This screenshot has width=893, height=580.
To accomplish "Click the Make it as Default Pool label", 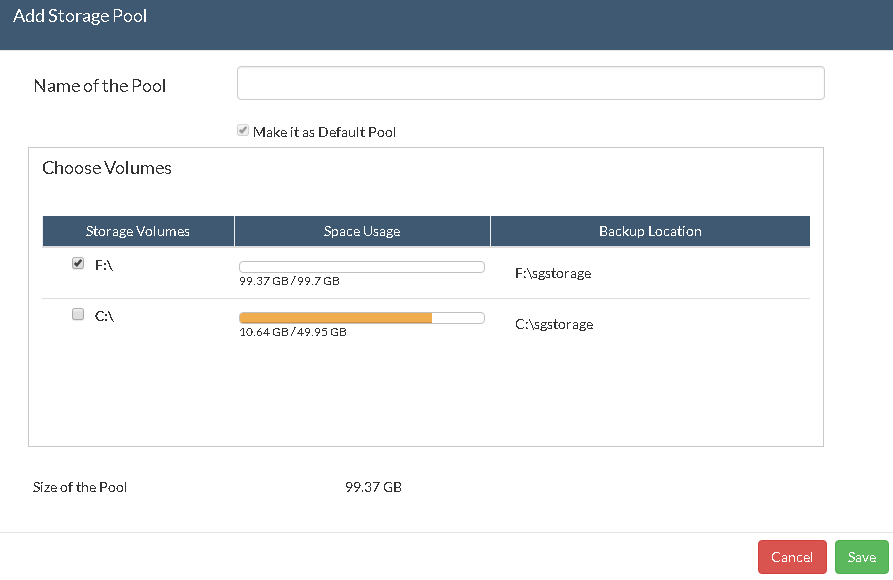I will tap(324, 132).
